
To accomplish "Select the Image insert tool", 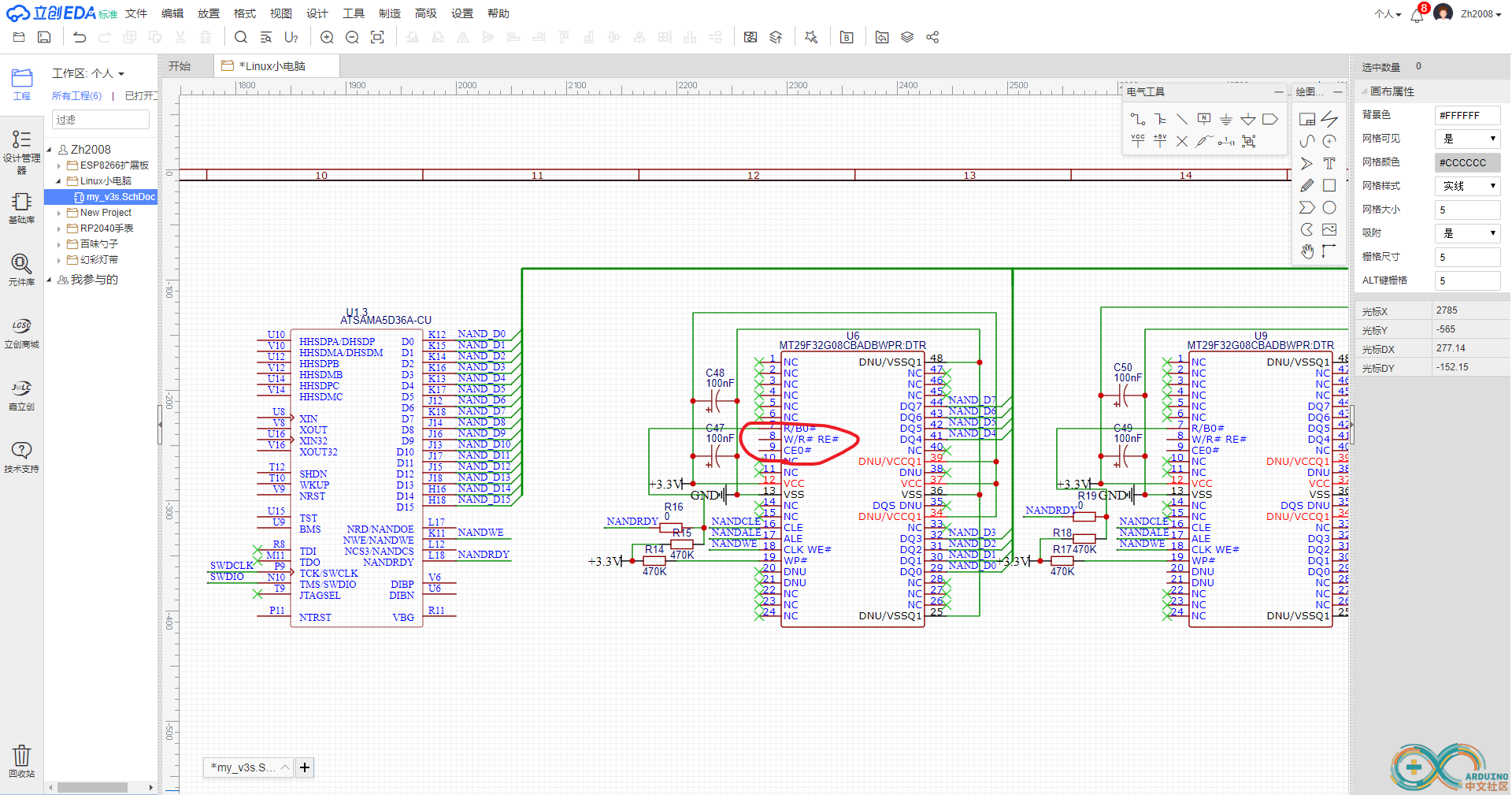I will 1329,229.
